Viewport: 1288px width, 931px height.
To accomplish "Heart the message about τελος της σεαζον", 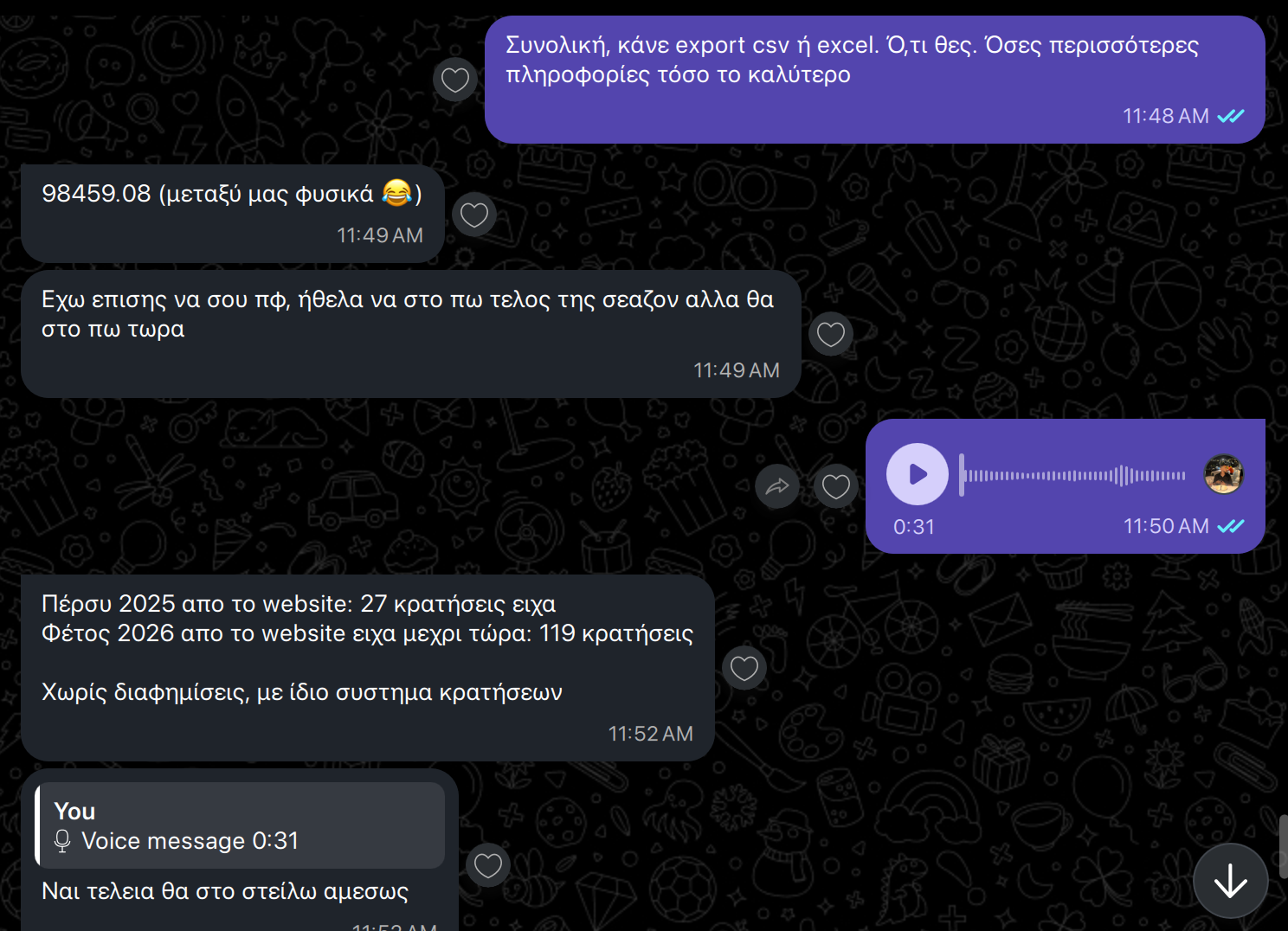I will [831, 334].
